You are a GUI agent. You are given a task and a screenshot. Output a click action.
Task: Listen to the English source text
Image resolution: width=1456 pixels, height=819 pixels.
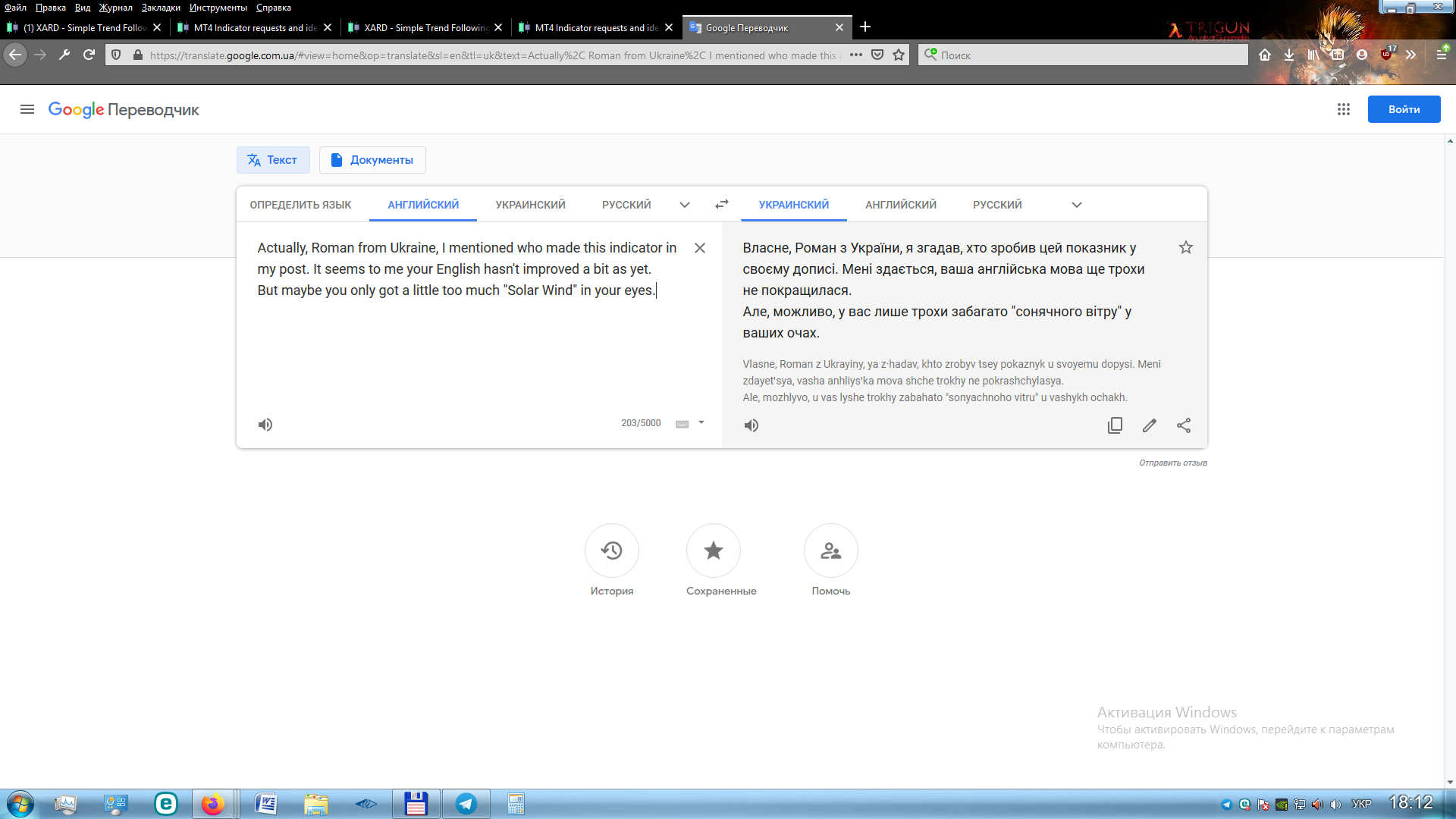(265, 425)
